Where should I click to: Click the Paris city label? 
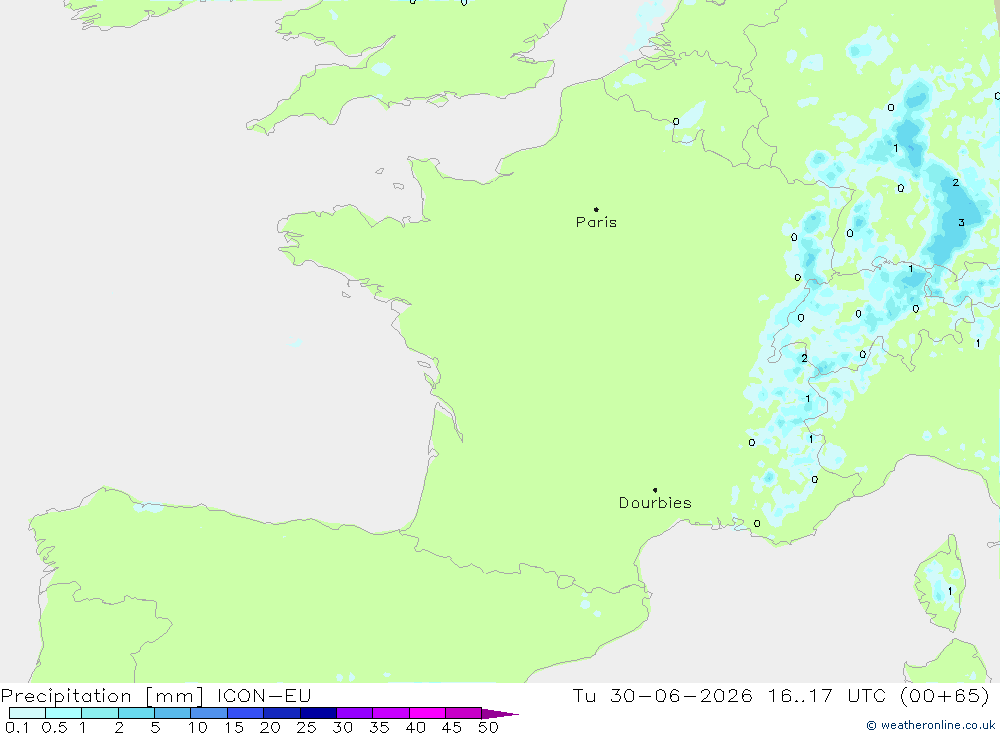(596, 222)
